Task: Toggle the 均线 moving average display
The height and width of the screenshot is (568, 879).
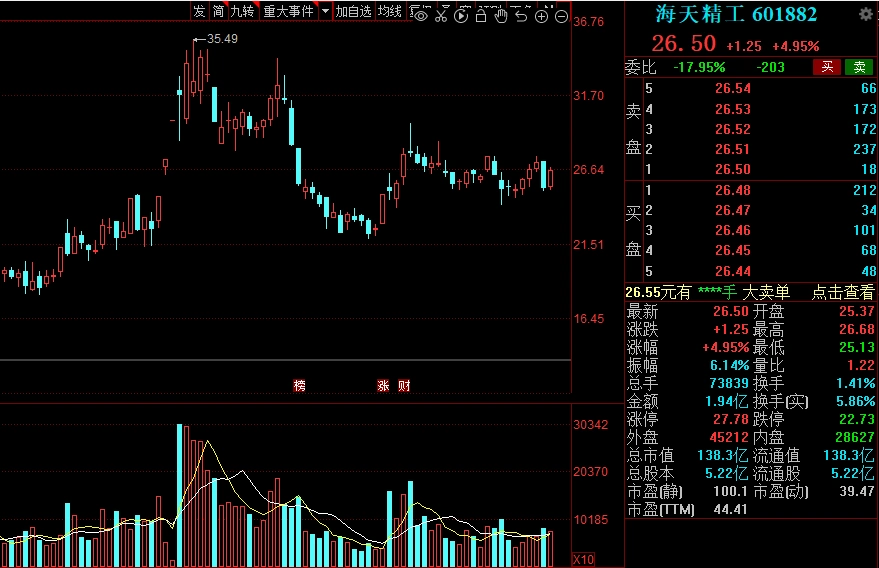Action: 390,11
